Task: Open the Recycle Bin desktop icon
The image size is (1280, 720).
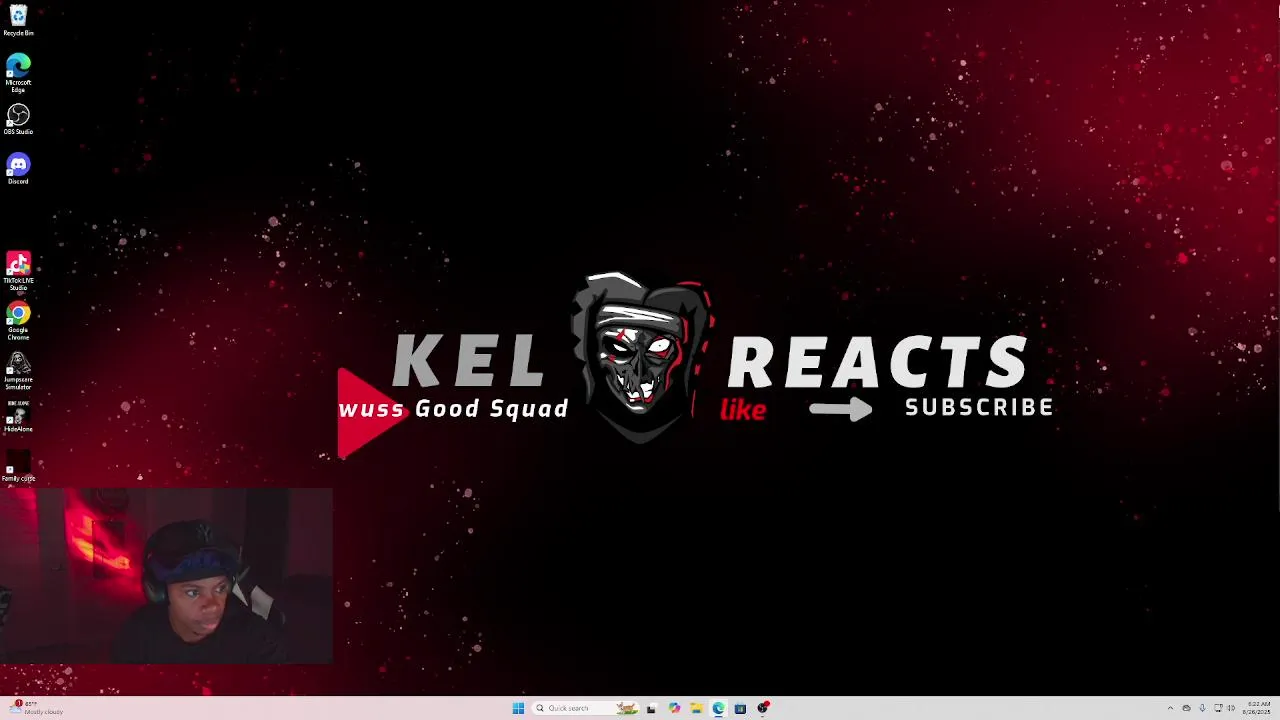Action: 18,19
